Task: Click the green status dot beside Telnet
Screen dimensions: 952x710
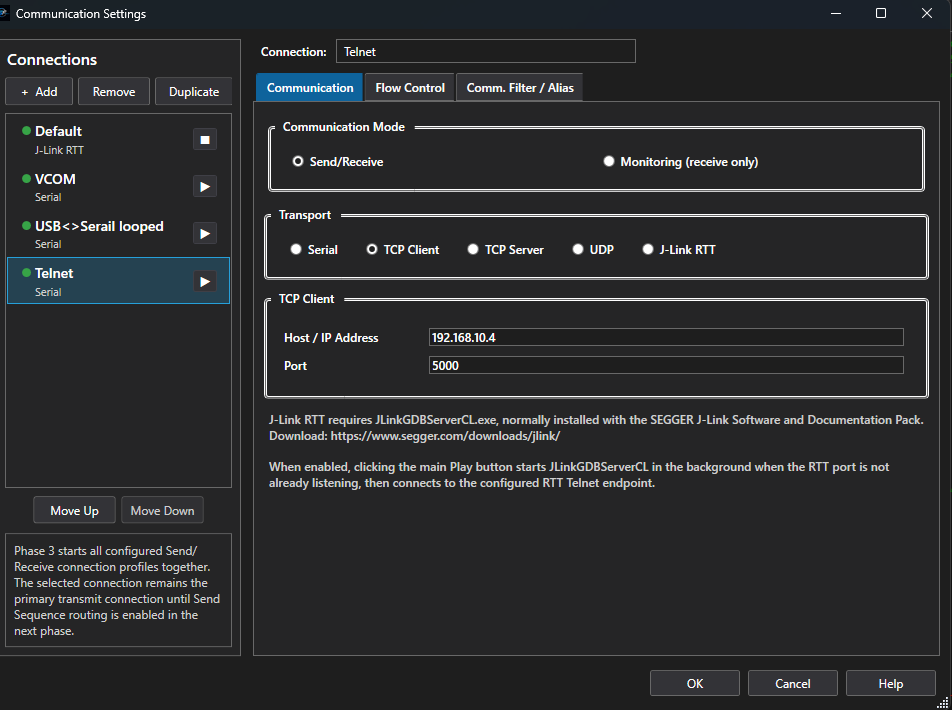Action: coord(26,273)
